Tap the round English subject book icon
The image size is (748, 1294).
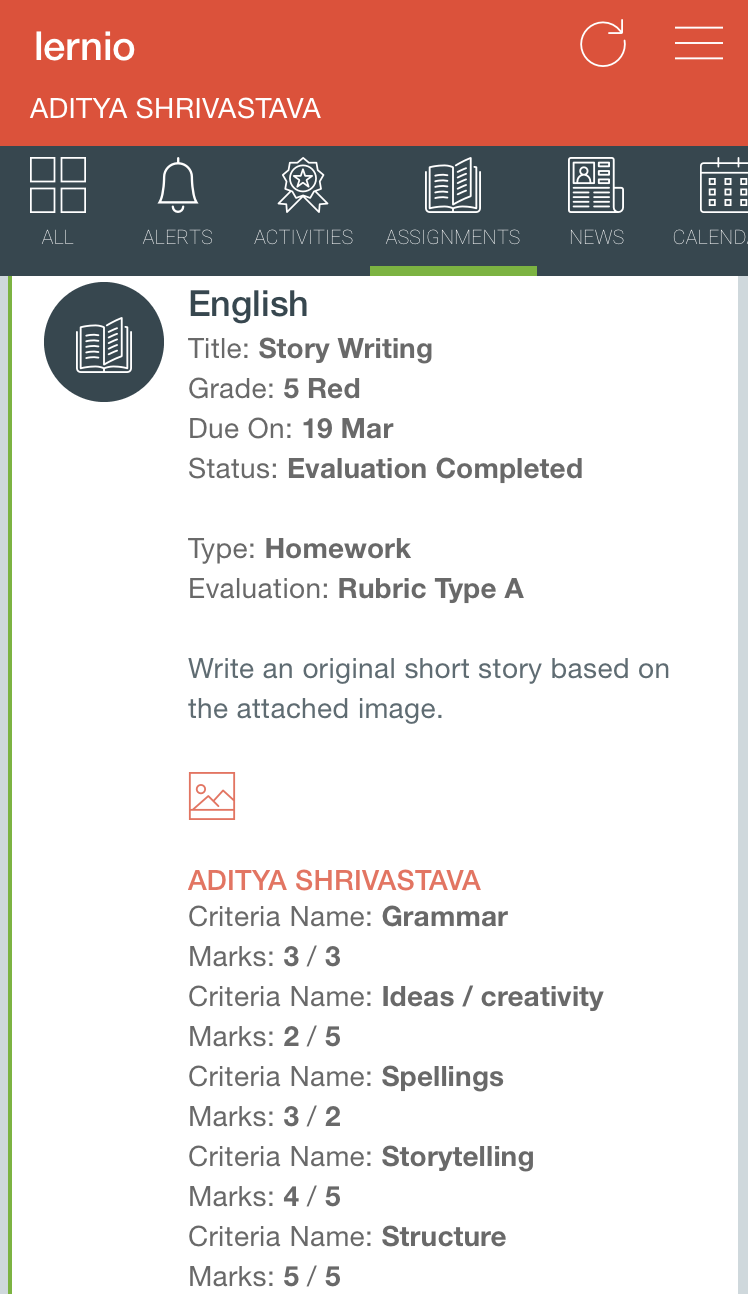coord(104,342)
